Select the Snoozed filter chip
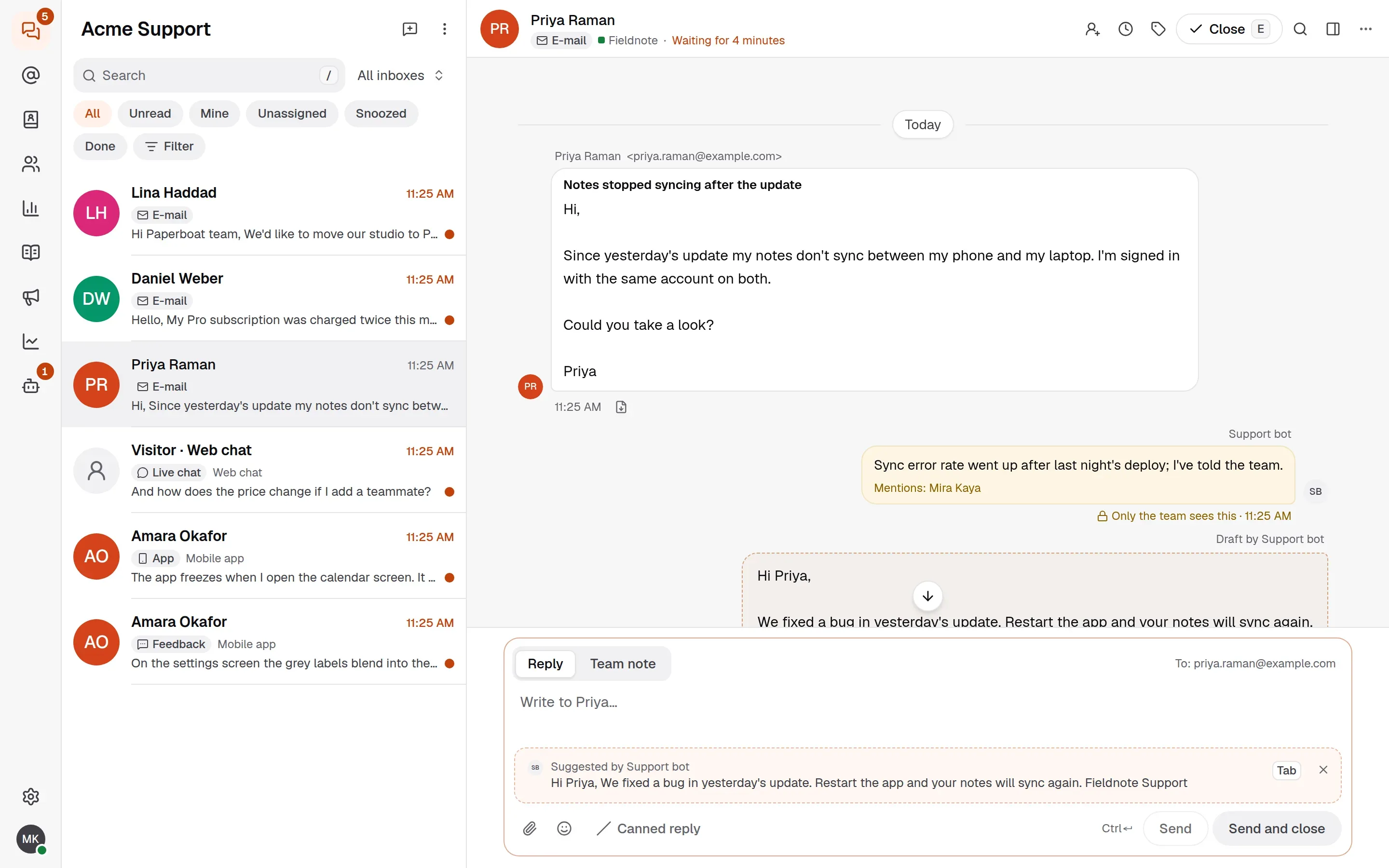The height and width of the screenshot is (868, 1389). pyautogui.click(x=381, y=114)
